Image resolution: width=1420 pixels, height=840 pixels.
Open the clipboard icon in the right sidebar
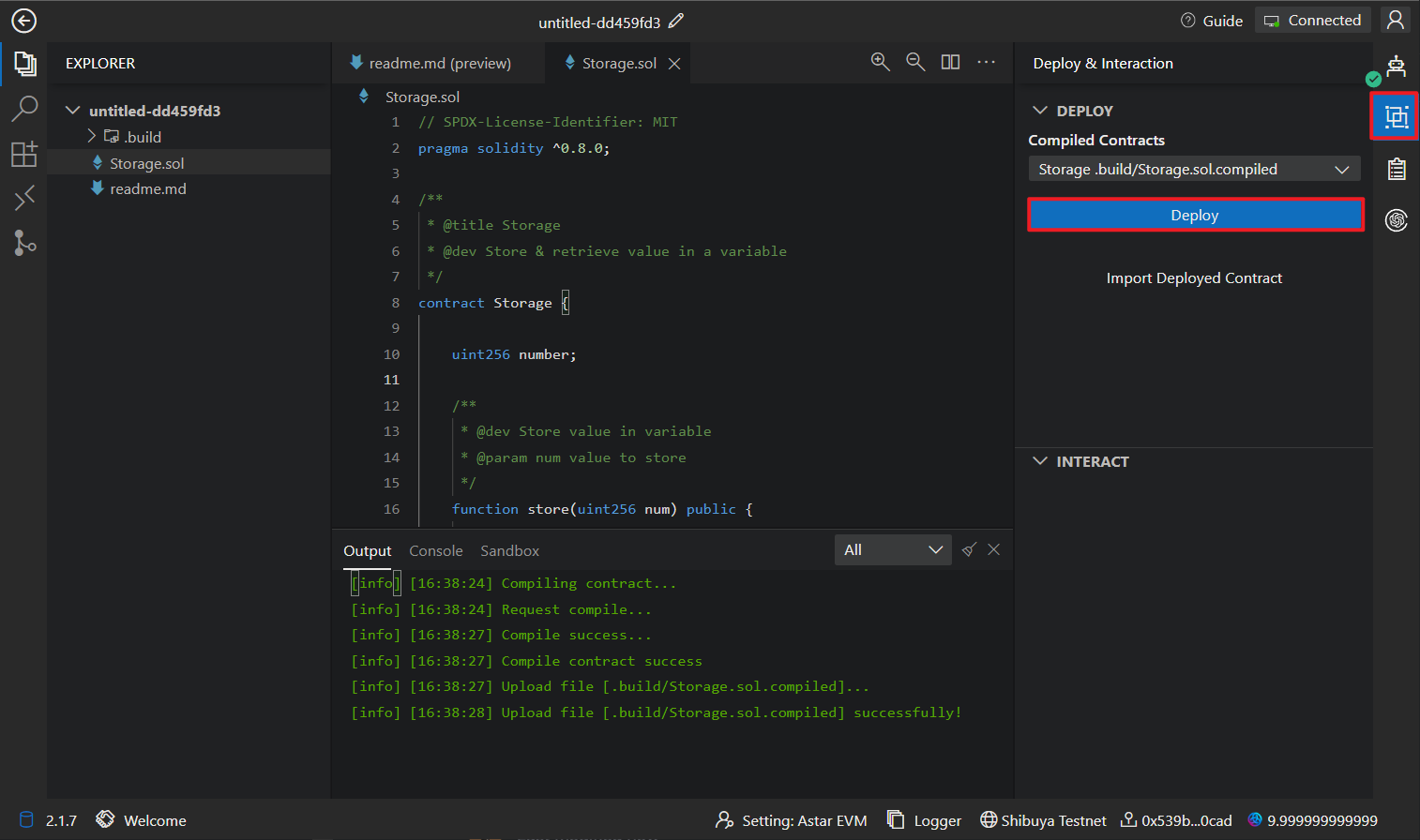click(x=1397, y=169)
